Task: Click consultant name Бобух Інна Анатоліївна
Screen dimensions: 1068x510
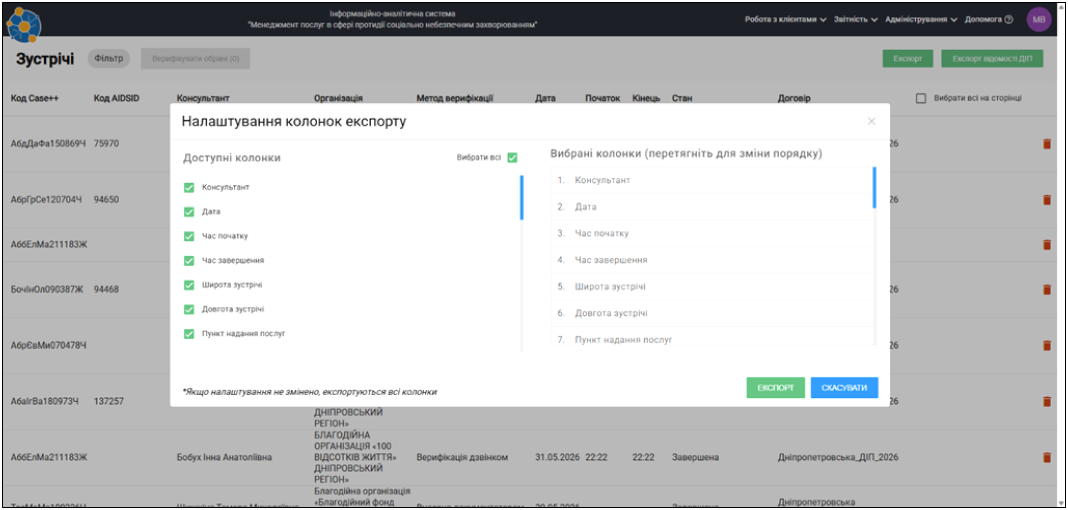Action: click(x=224, y=458)
